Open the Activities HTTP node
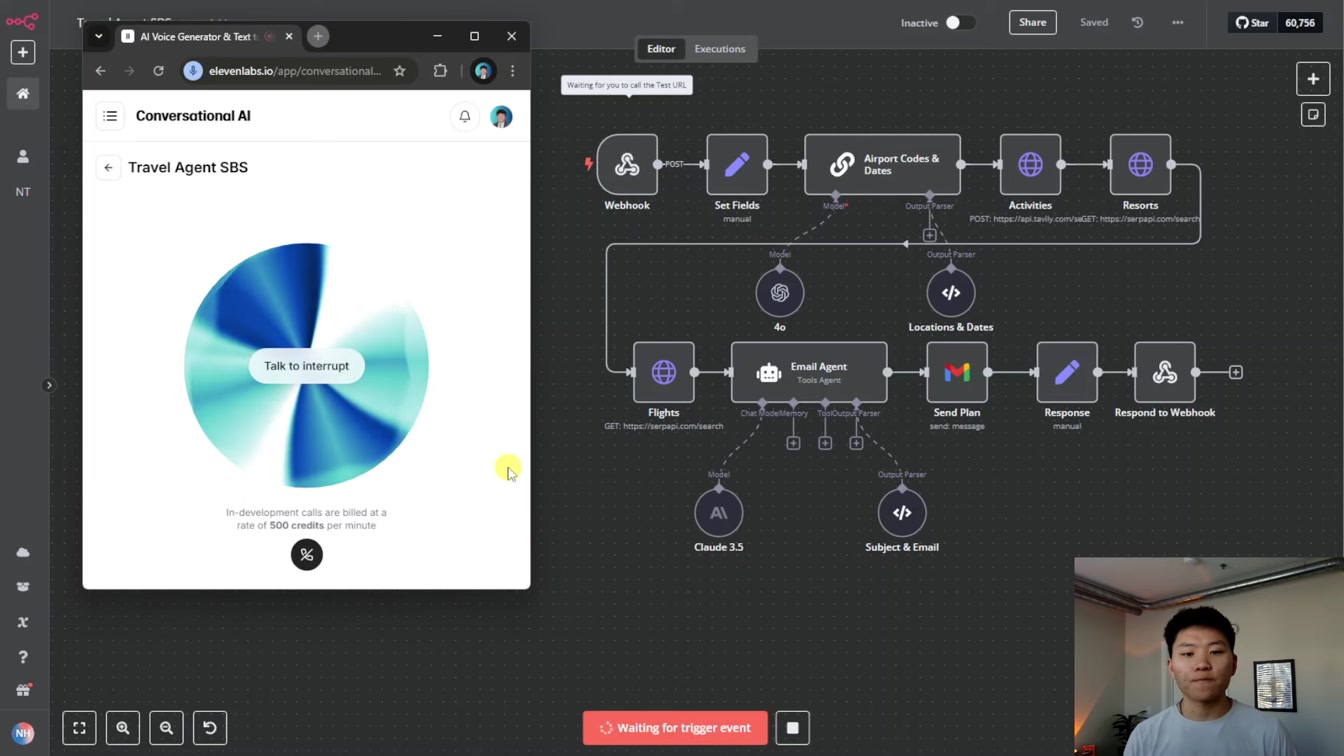The width and height of the screenshot is (1344, 756). [1030, 164]
